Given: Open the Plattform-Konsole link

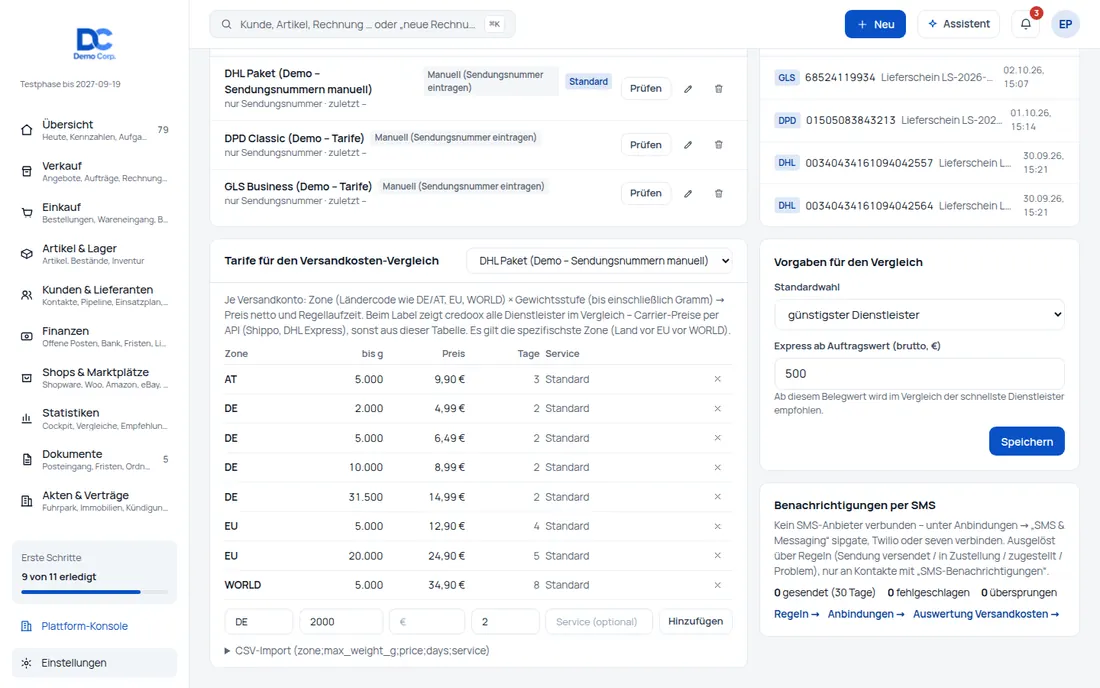Looking at the screenshot, I should click(84, 626).
